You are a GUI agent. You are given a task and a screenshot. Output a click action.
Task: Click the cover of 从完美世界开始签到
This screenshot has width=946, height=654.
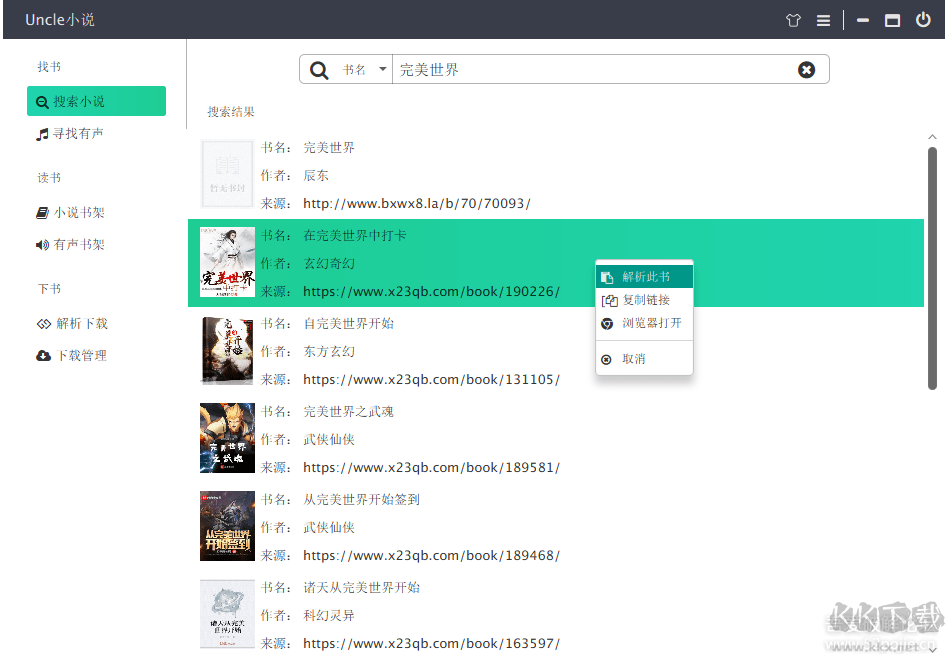coord(227,526)
